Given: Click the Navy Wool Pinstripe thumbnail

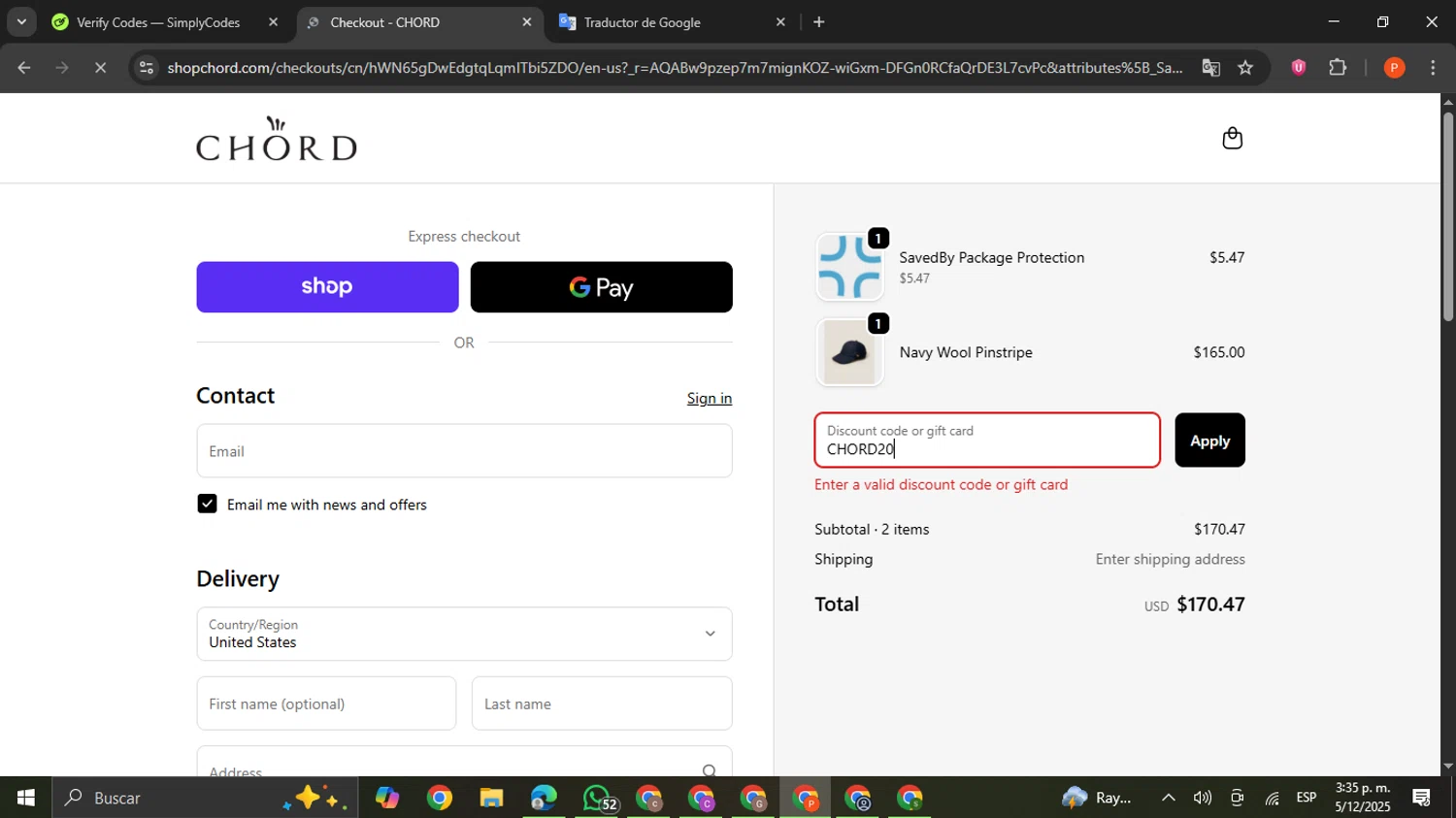Looking at the screenshot, I should pyautogui.click(x=850, y=352).
